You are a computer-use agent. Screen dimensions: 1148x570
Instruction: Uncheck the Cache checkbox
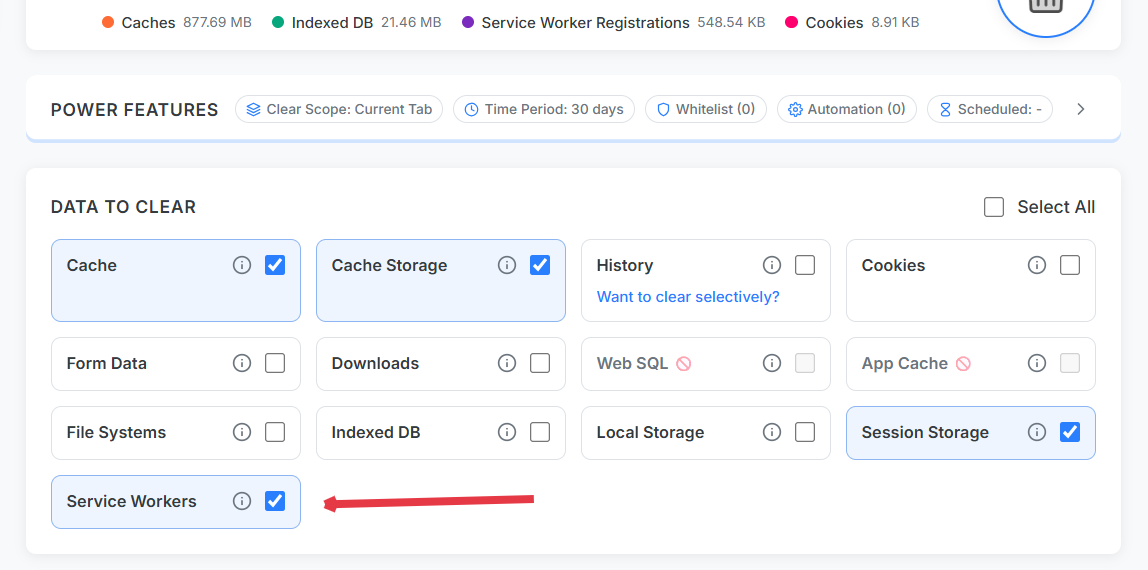click(x=275, y=265)
